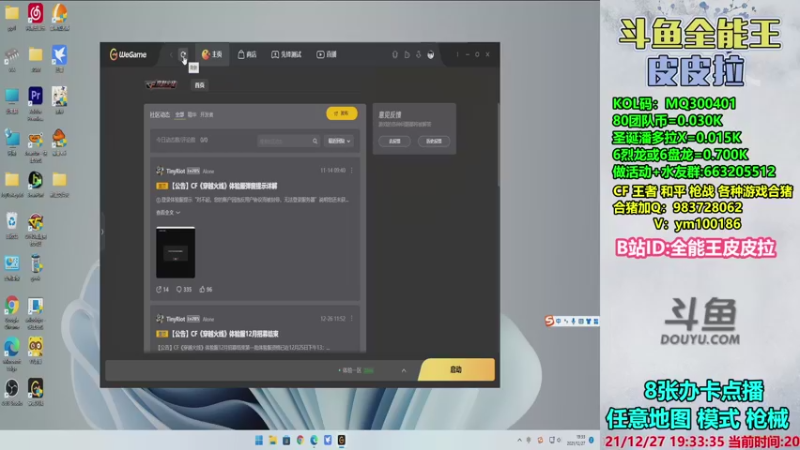Open the first post's image thumbnail
The image size is (800, 450).
point(176,253)
